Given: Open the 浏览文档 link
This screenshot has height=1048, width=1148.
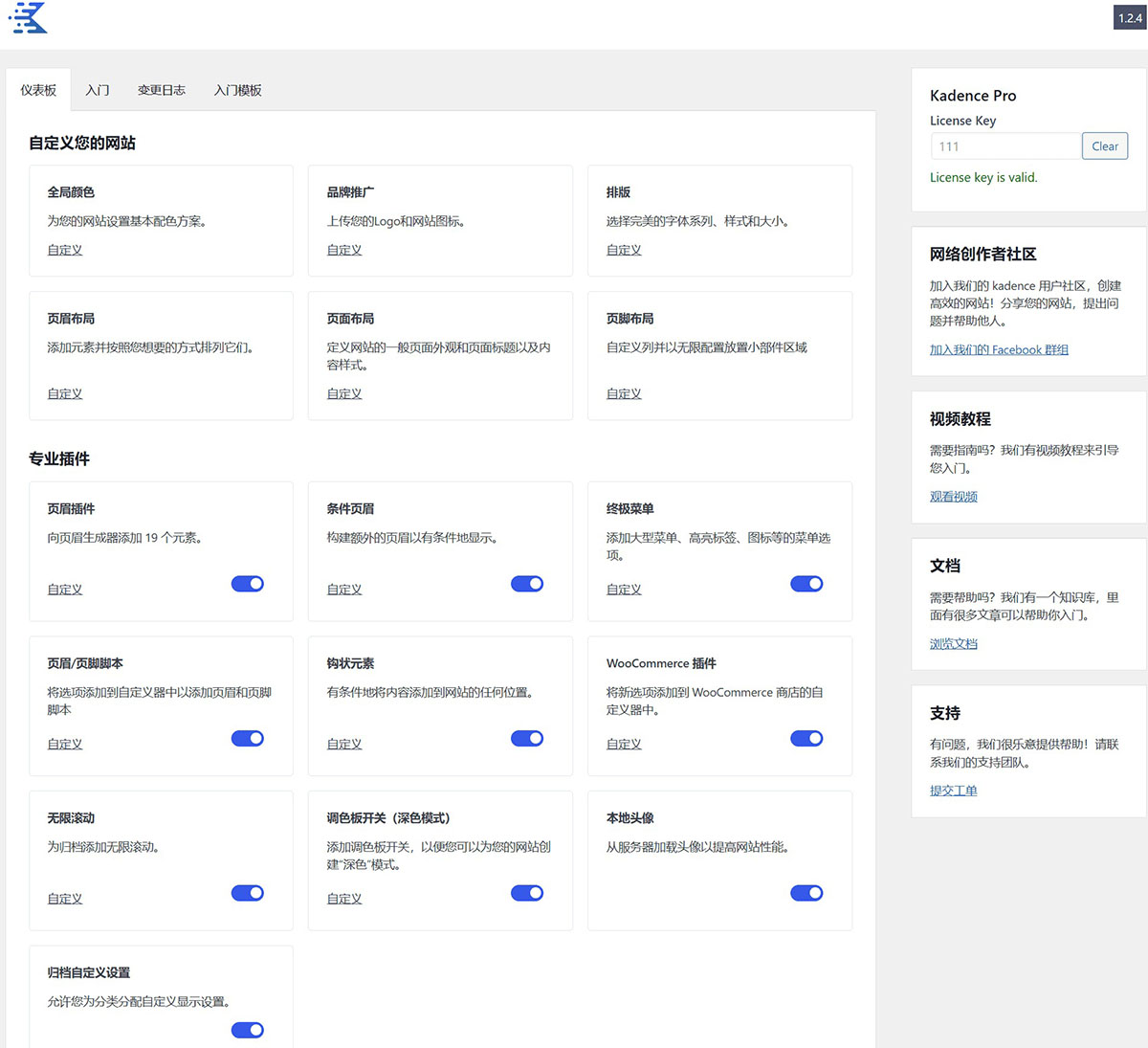Looking at the screenshot, I should 954,644.
